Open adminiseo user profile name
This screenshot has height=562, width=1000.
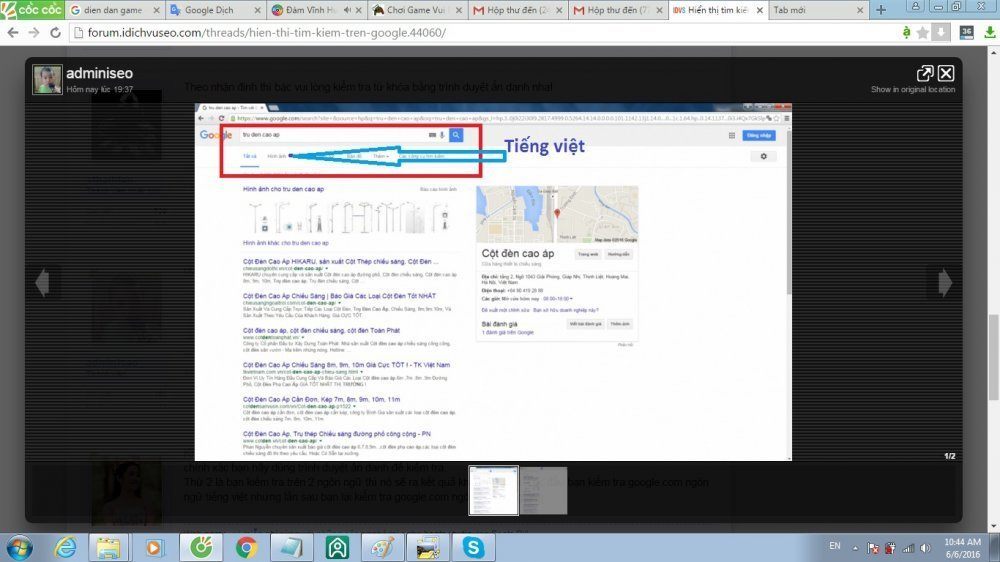[x=99, y=73]
